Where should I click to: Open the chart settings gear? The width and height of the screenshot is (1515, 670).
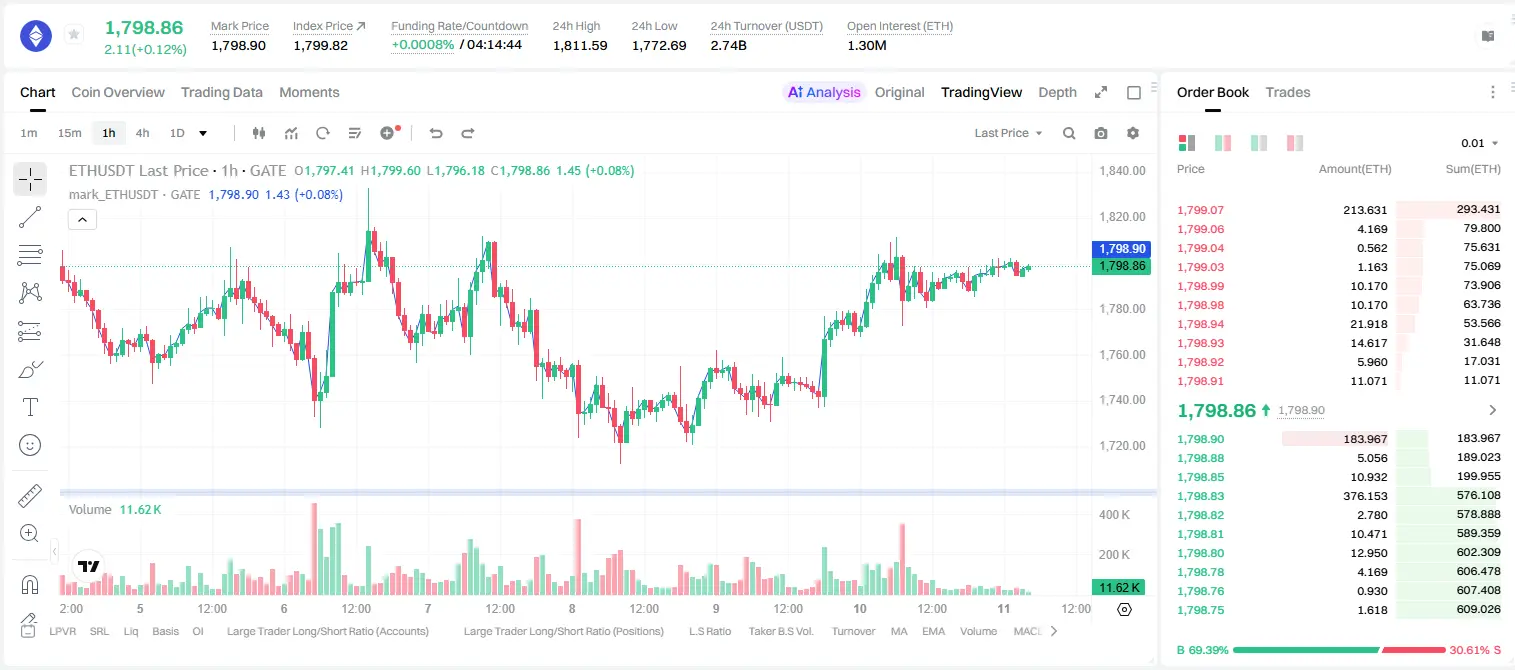coord(1133,133)
